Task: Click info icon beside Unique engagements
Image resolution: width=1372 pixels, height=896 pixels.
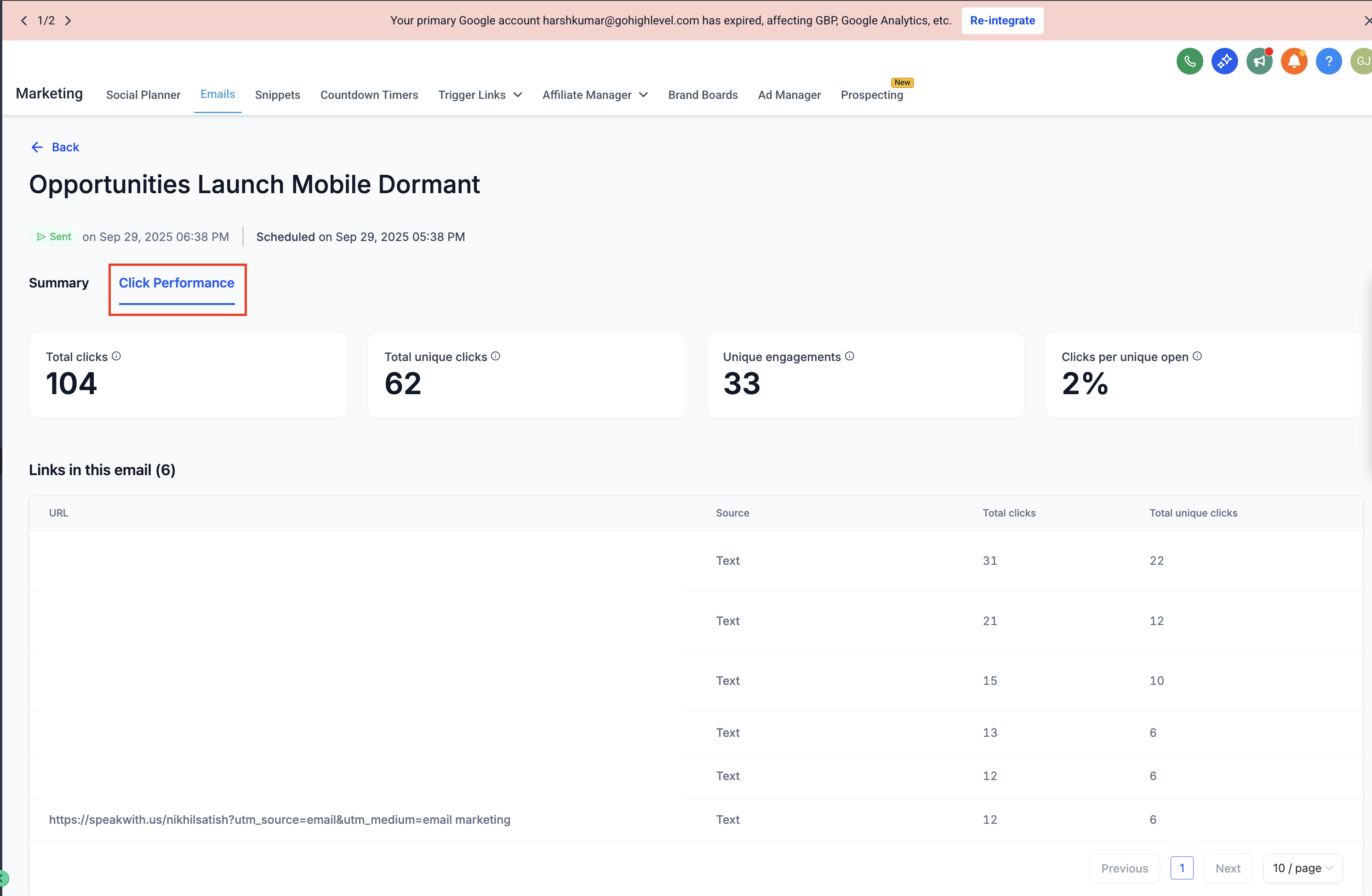Action: coord(849,356)
